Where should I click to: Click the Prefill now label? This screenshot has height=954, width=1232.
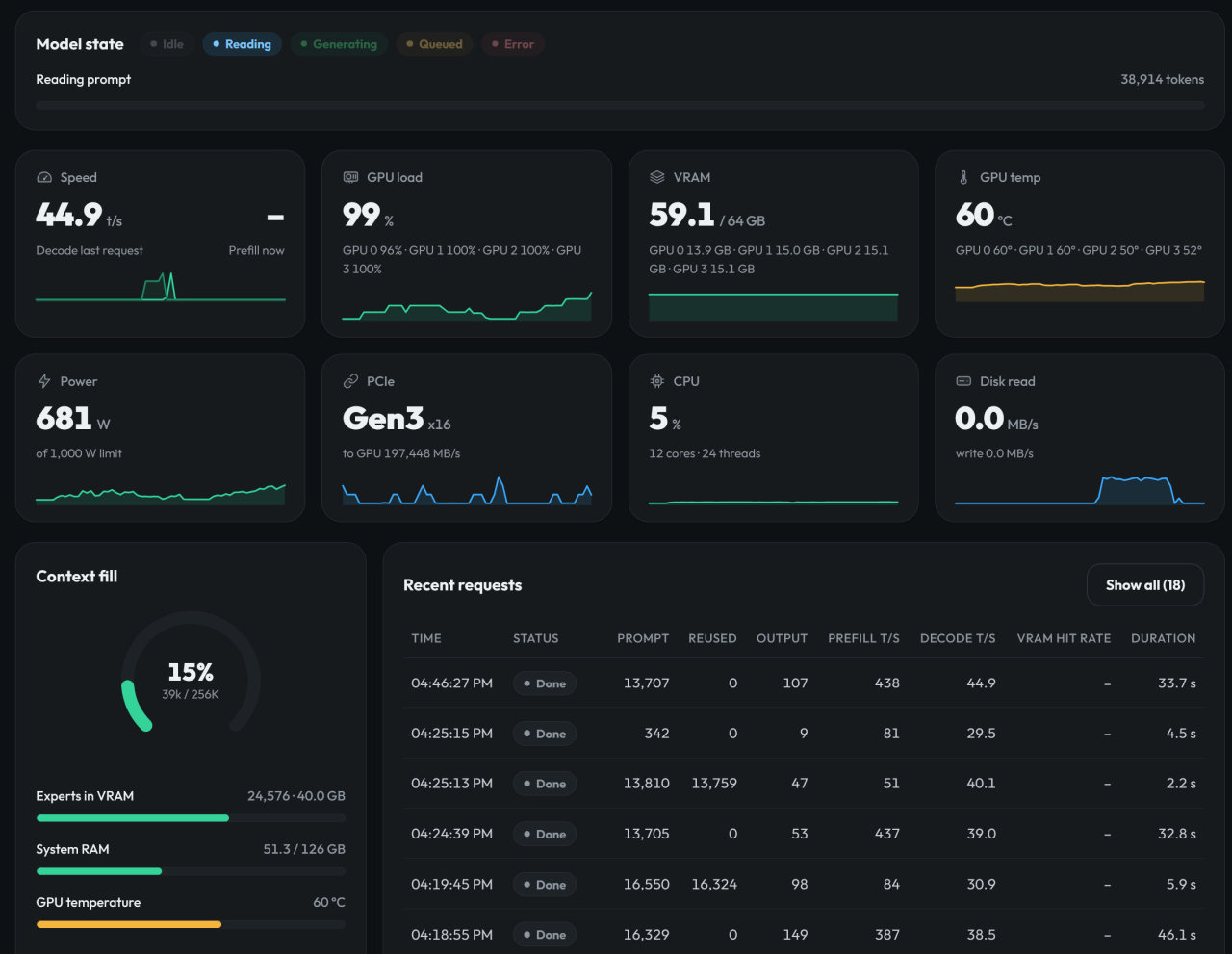256,250
